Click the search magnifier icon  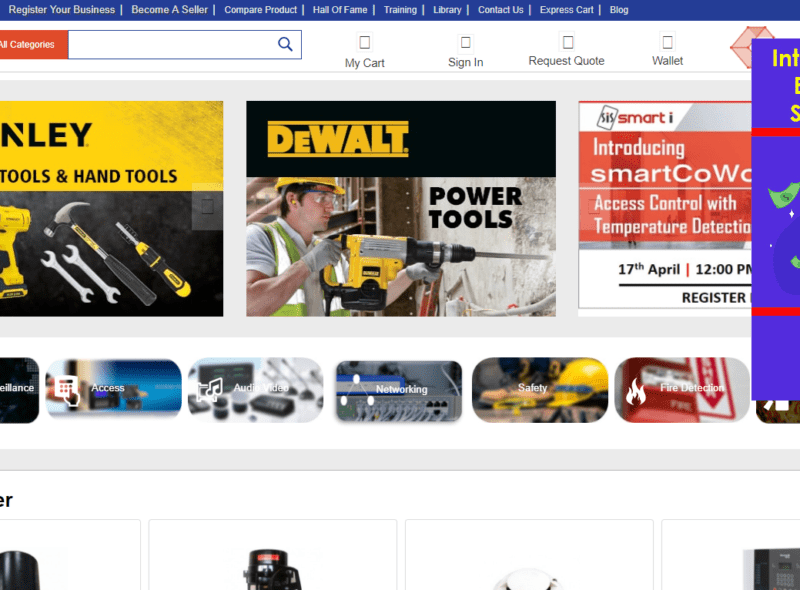(285, 44)
